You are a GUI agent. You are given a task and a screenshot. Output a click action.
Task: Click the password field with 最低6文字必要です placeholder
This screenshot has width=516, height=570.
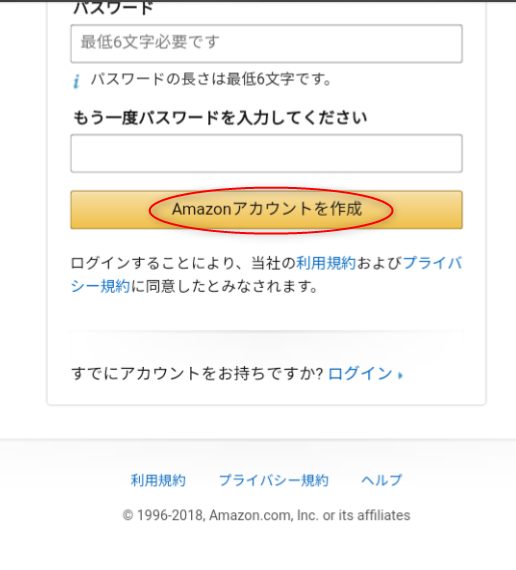click(x=267, y=44)
